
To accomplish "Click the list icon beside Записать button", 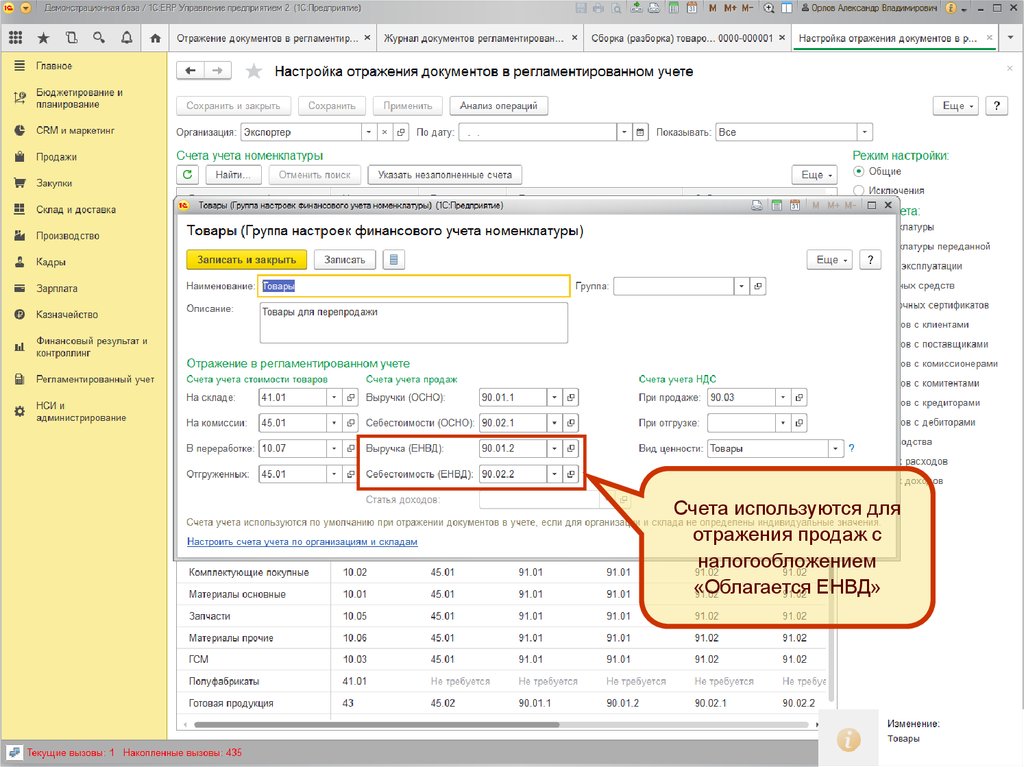I will pyautogui.click(x=393, y=260).
